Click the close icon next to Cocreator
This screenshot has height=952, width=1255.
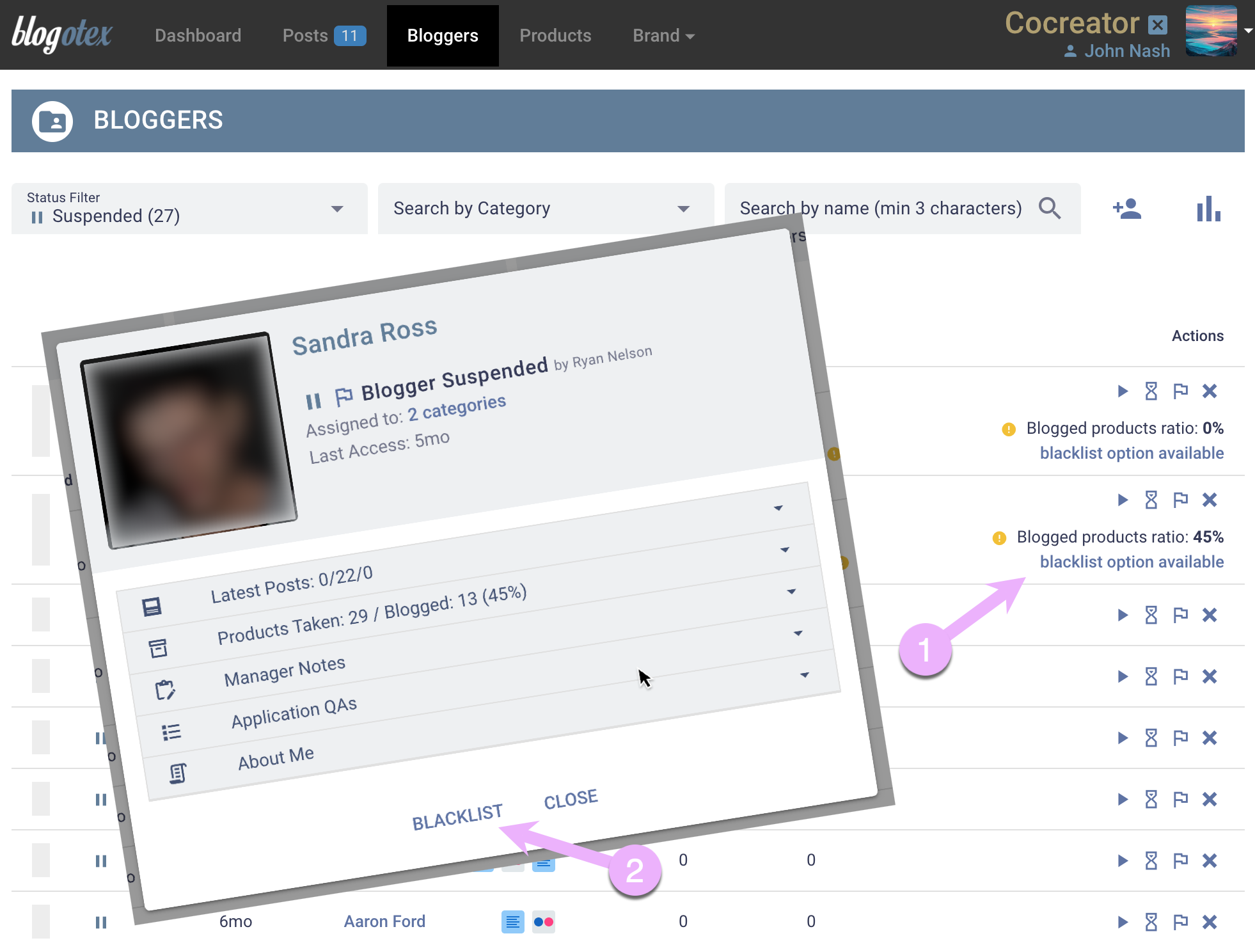[x=1157, y=25]
